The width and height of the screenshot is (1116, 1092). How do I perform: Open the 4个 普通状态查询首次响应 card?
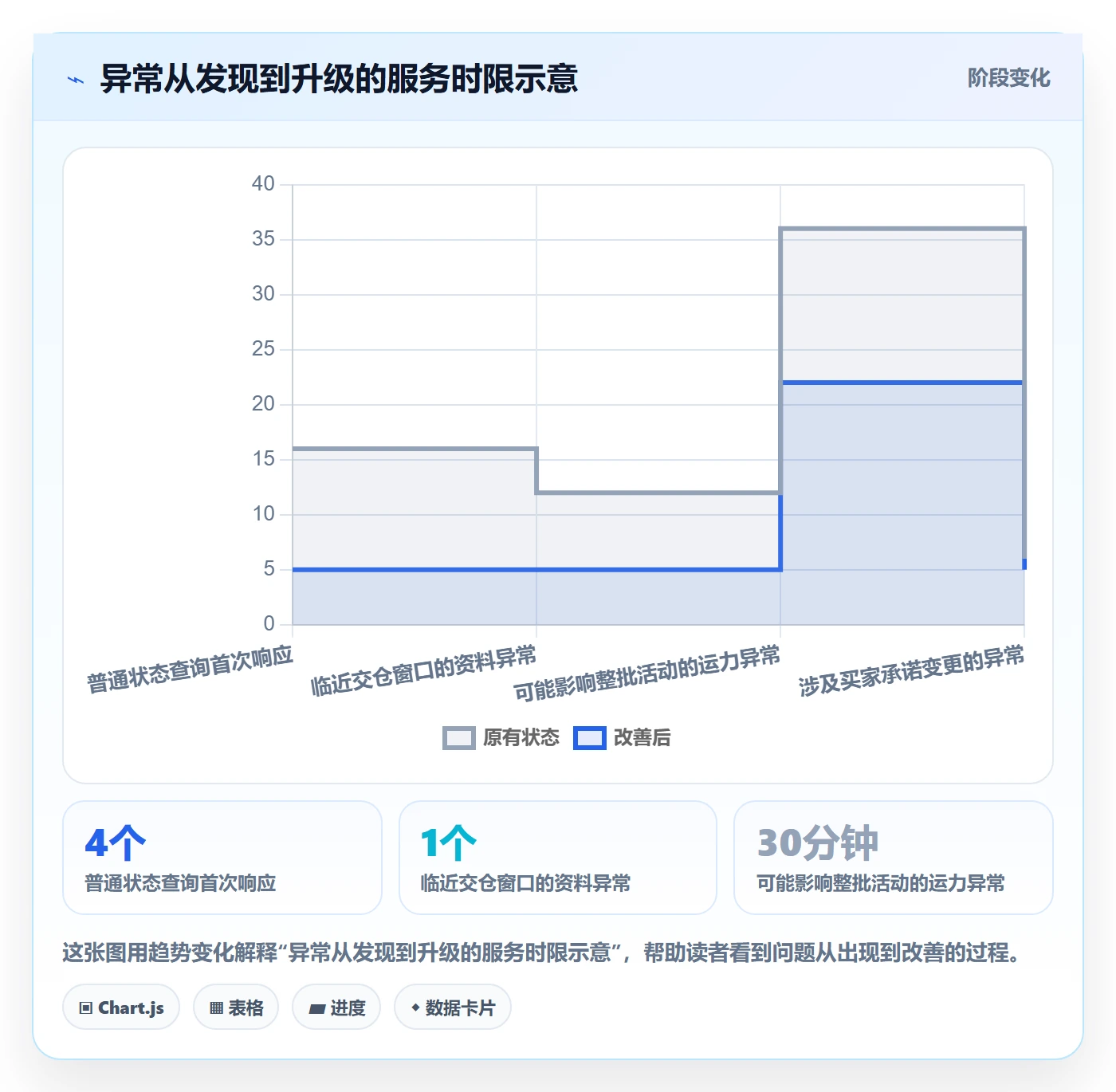222,858
